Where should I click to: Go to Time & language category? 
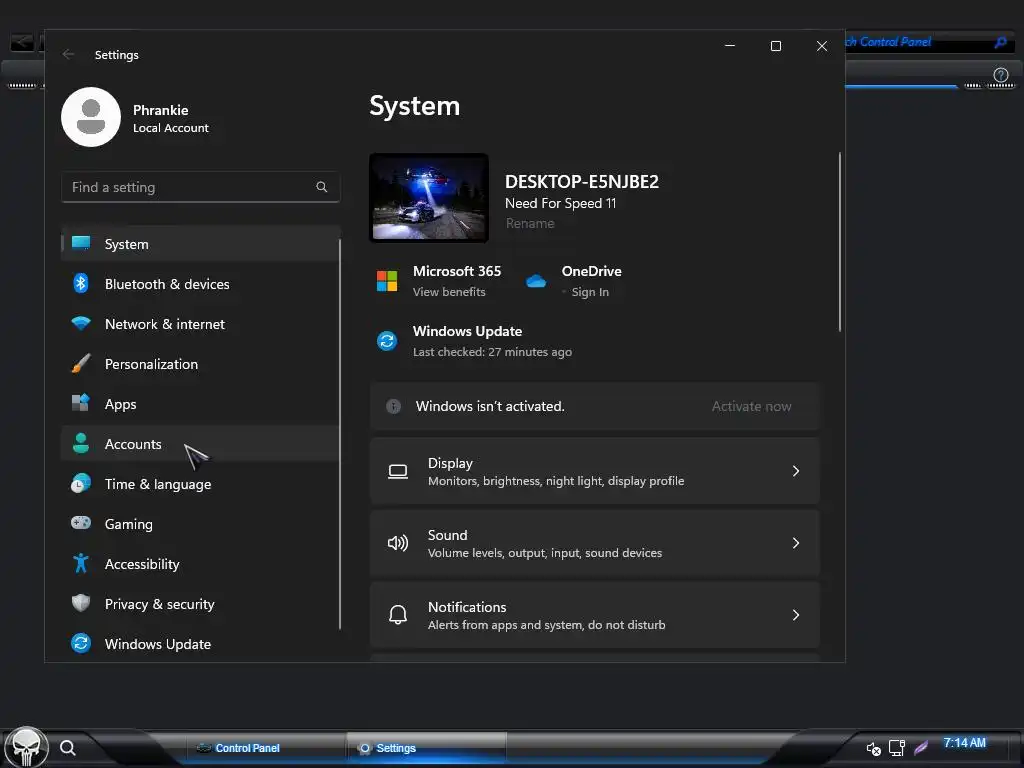[x=200, y=483]
